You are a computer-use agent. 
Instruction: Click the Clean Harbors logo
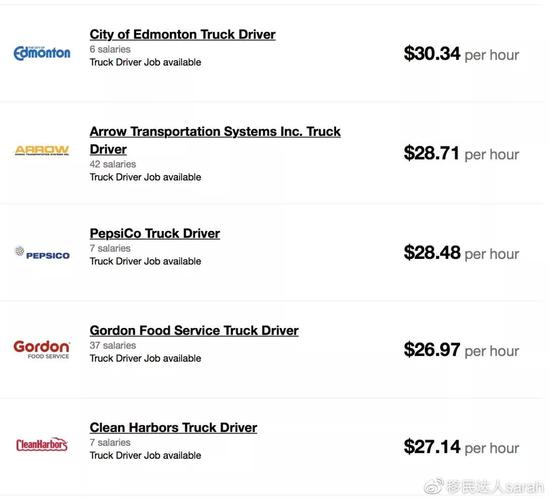pyautogui.click(x=42, y=444)
